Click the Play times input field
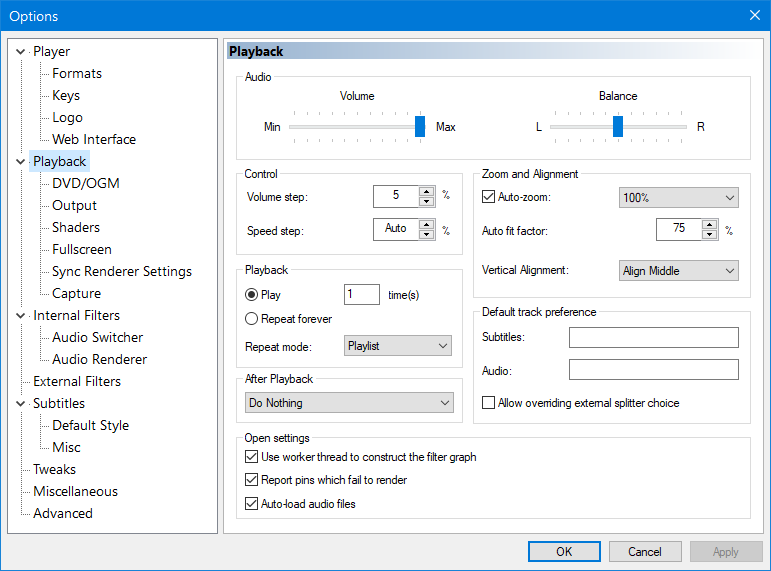This screenshot has width=771, height=571. pos(361,295)
